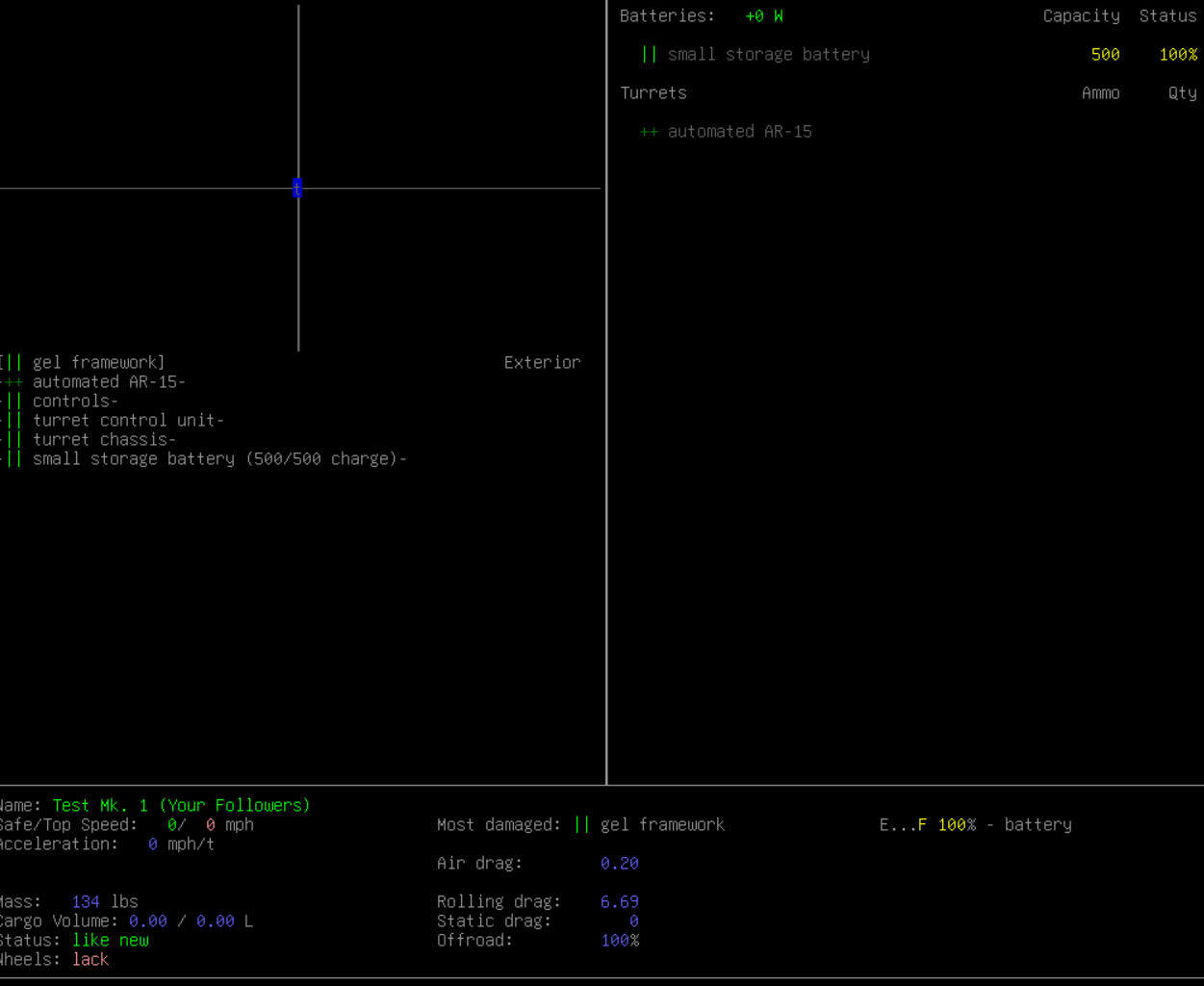
Task: Click the Acceleration mph/t value
Action: pyautogui.click(x=181, y=844)
